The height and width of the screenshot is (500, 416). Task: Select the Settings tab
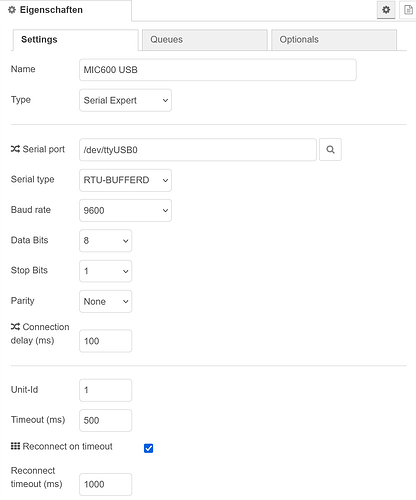[x=75, y=40]
